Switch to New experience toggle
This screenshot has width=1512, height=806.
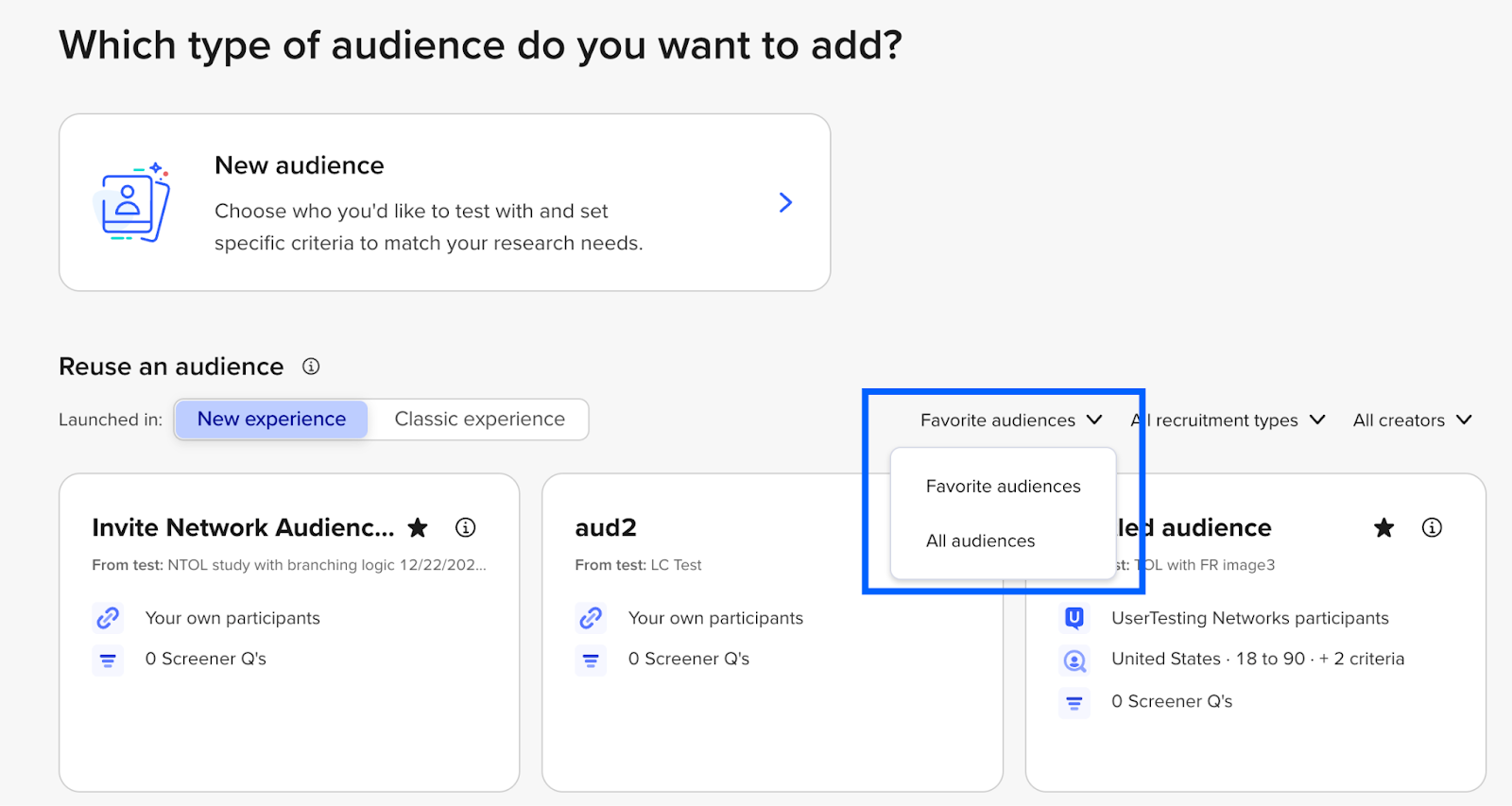point(271,420)
